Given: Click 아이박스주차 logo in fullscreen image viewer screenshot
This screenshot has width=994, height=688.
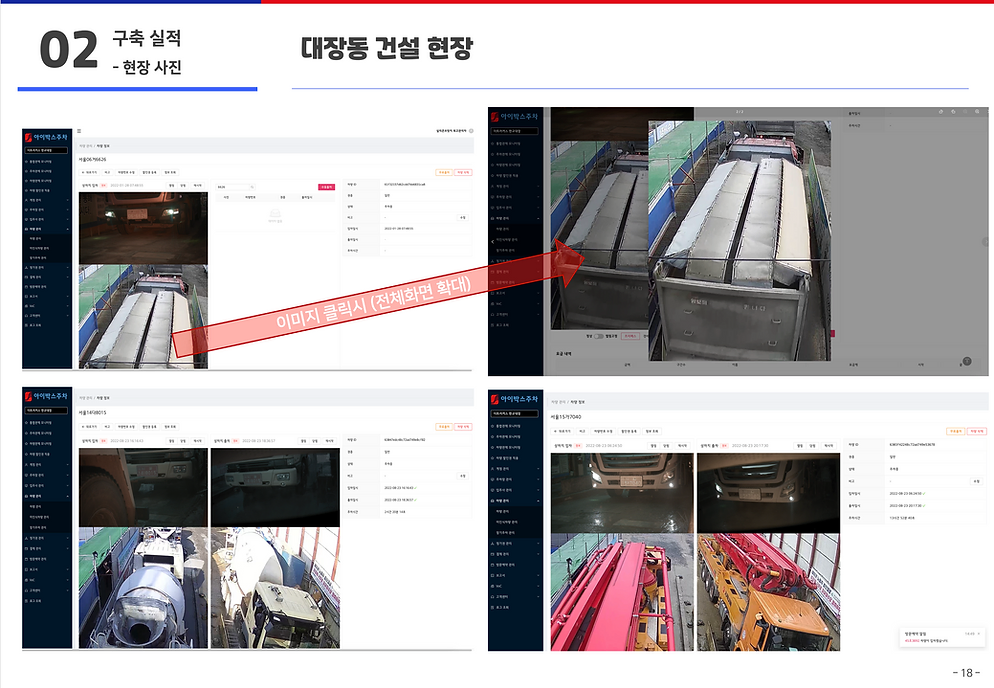Looking at the screenshot, I should click(513, 117).
